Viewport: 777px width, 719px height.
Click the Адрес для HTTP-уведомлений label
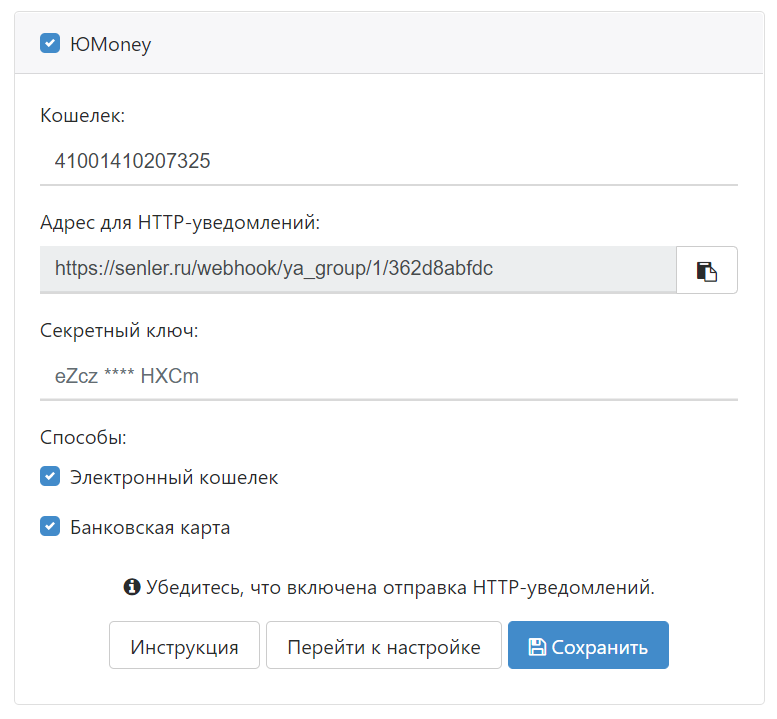pyautogui.click(x=180, y=223)
